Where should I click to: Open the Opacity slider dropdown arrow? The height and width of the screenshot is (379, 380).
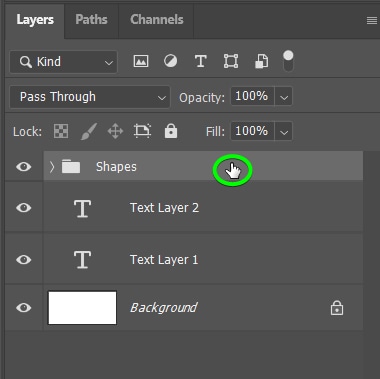tap(284, 97)
